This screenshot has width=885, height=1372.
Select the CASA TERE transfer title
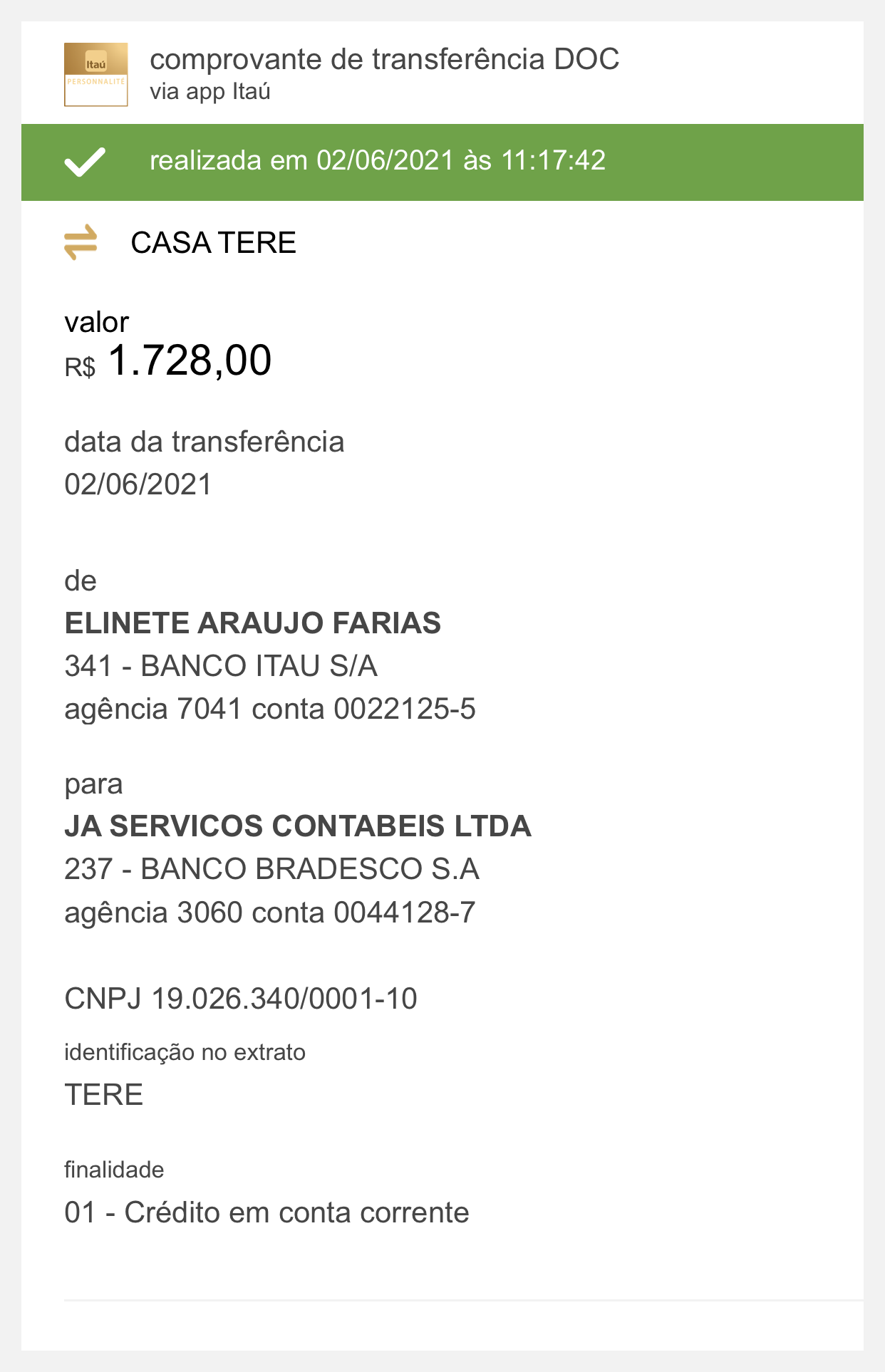213,243
